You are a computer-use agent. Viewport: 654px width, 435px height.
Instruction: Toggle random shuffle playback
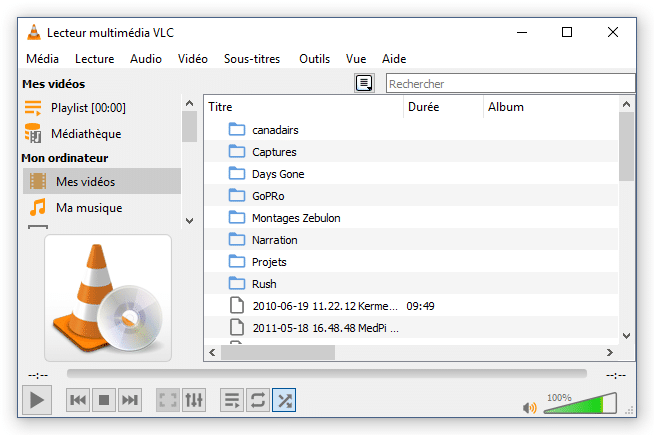pos(284,400)
